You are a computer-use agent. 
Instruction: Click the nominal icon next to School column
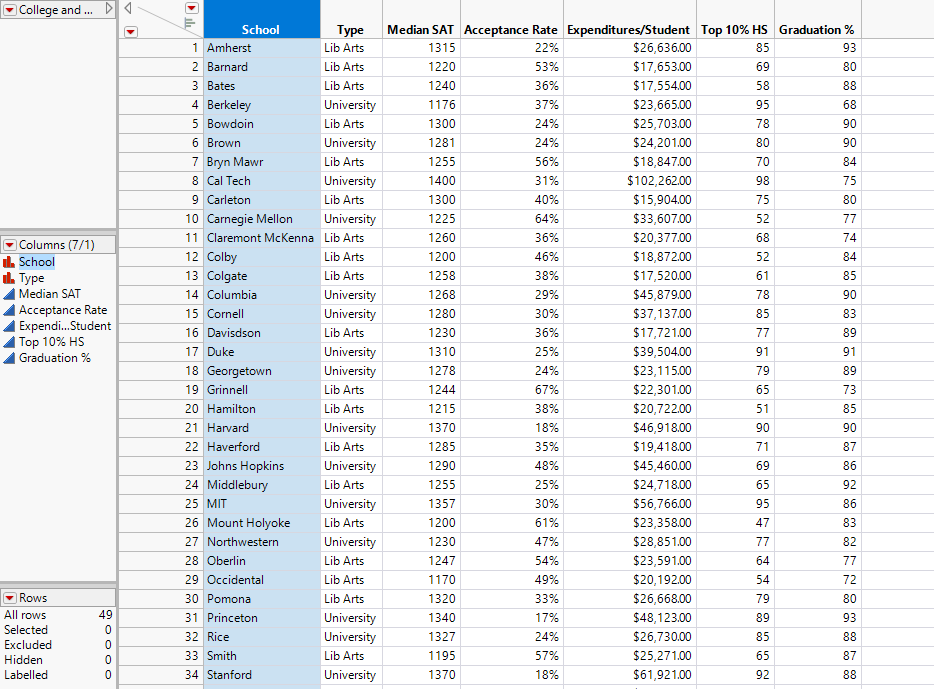click(x=9, y=262)
